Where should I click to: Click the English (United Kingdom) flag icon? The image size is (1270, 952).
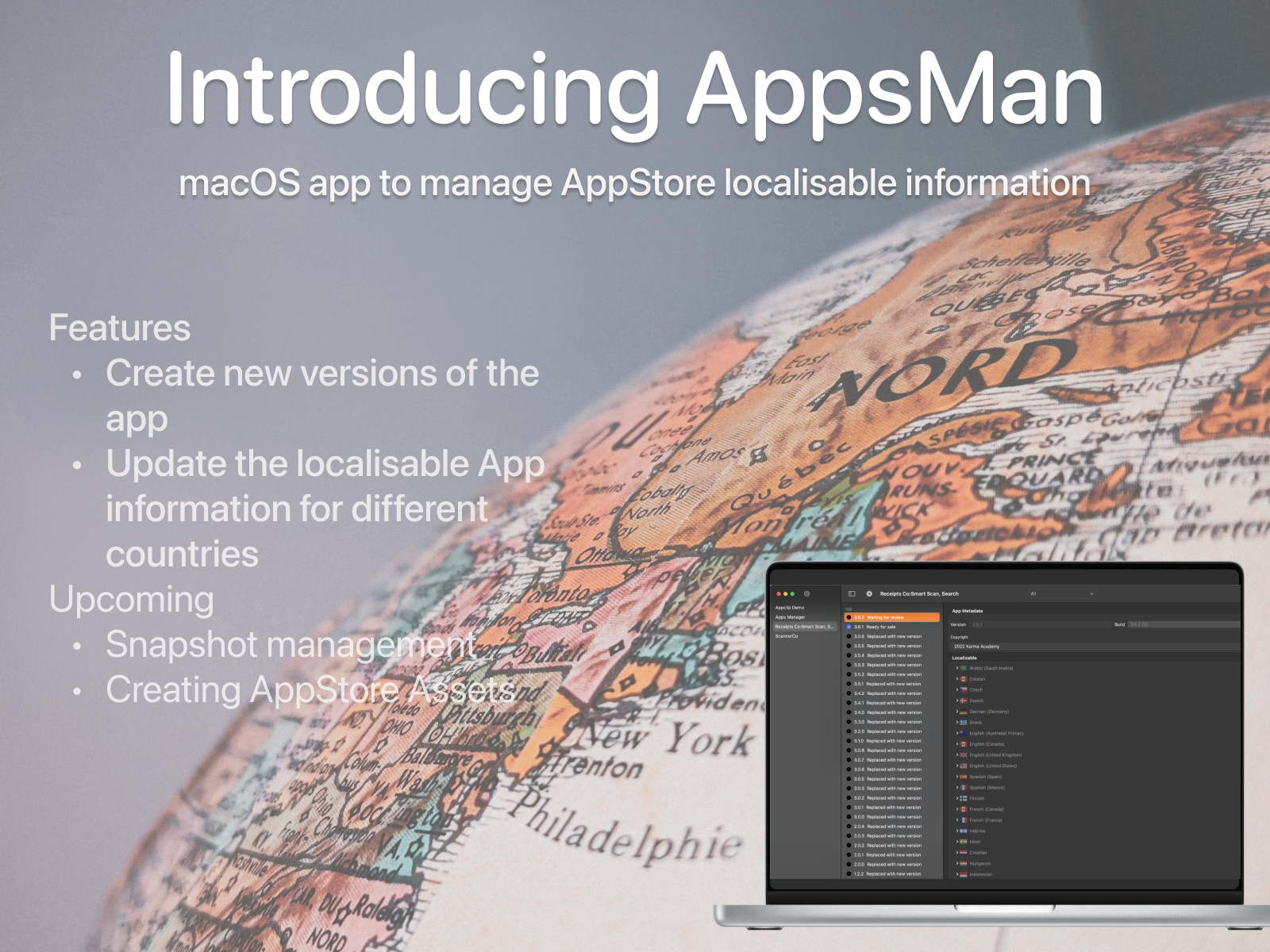pyautogui.click(x=964, y=754)
